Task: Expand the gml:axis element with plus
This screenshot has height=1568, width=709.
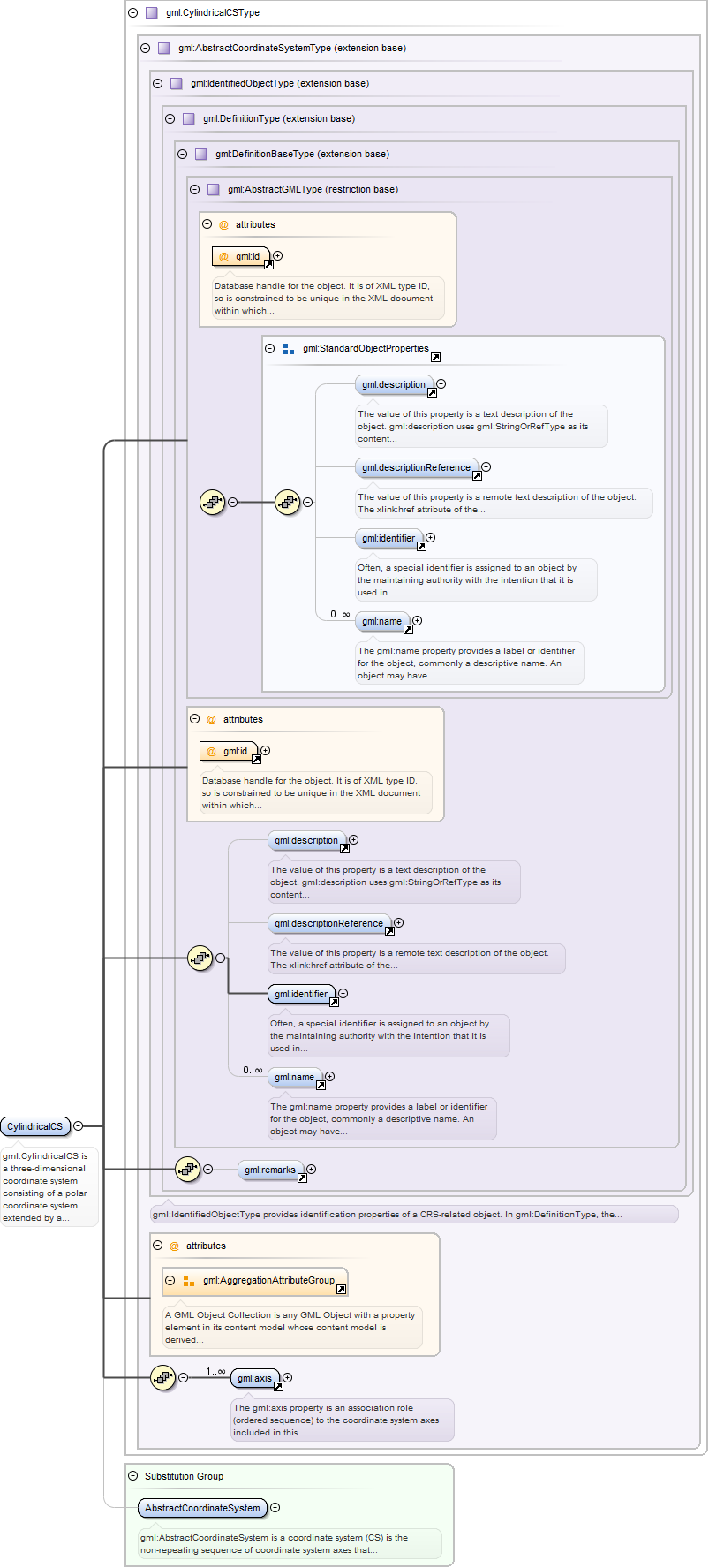Action: click(x=287, y=1377)
